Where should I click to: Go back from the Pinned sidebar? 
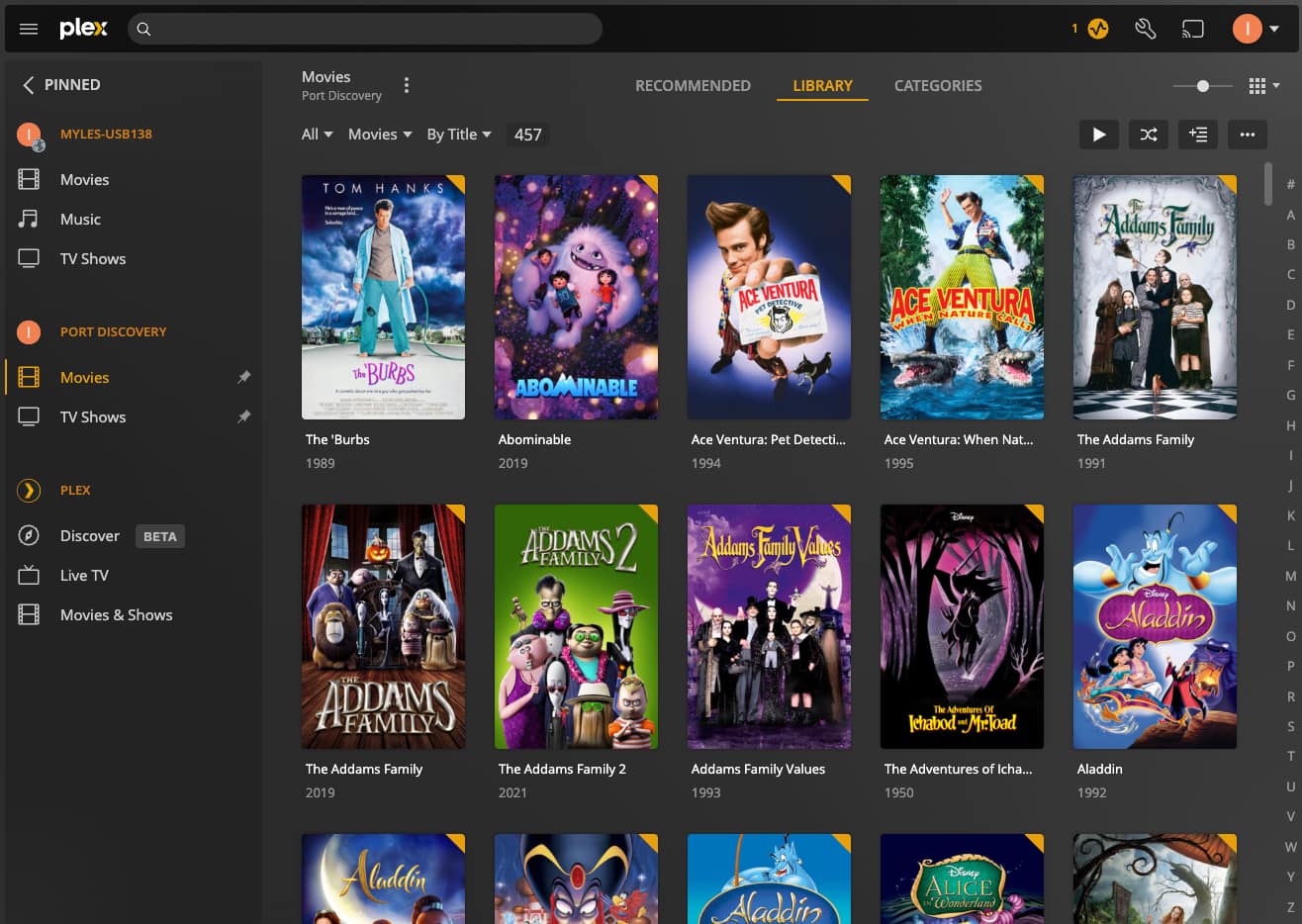28,85
